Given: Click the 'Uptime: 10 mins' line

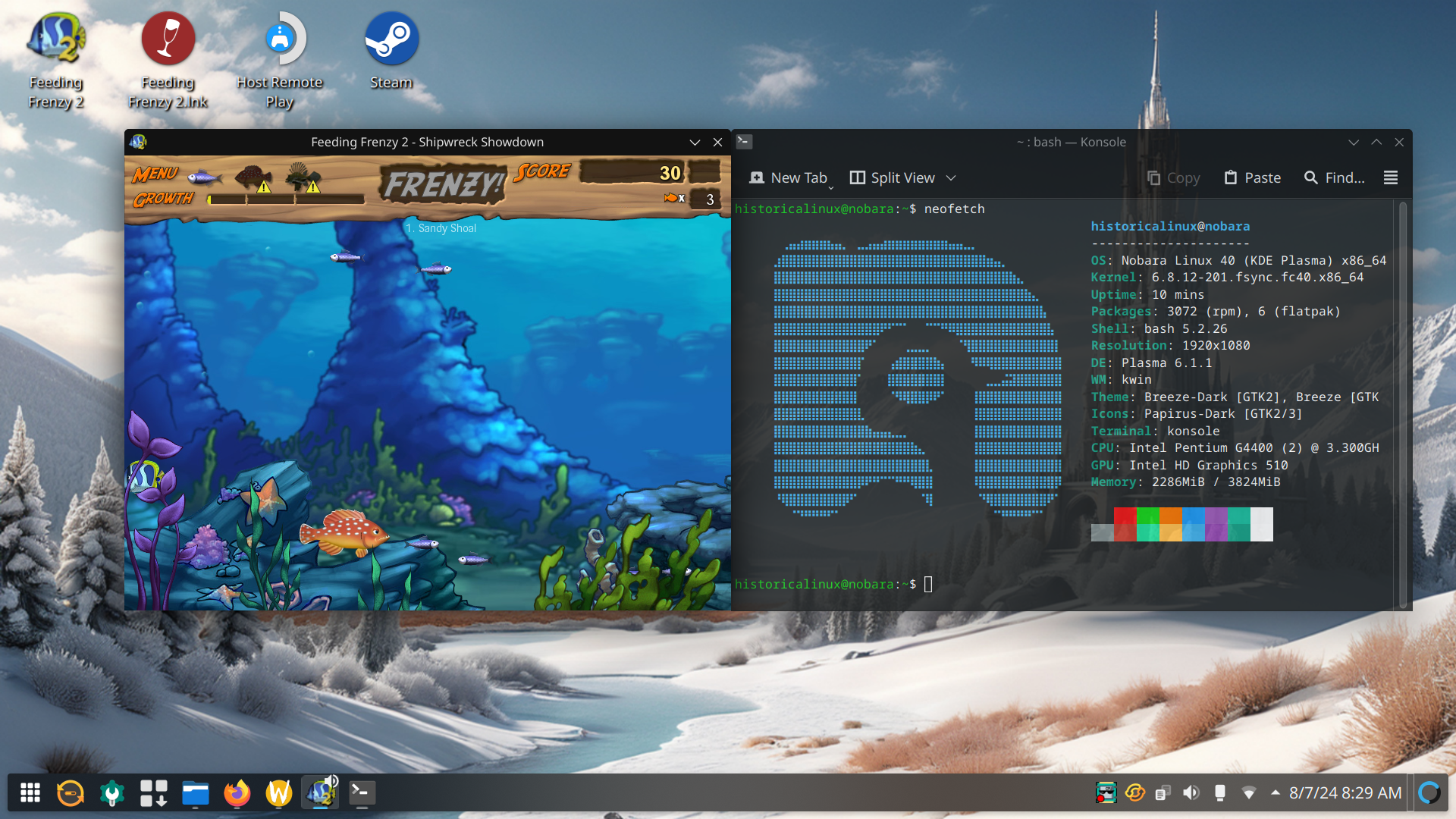Looking at the screenshot, I should [1147, 294].
